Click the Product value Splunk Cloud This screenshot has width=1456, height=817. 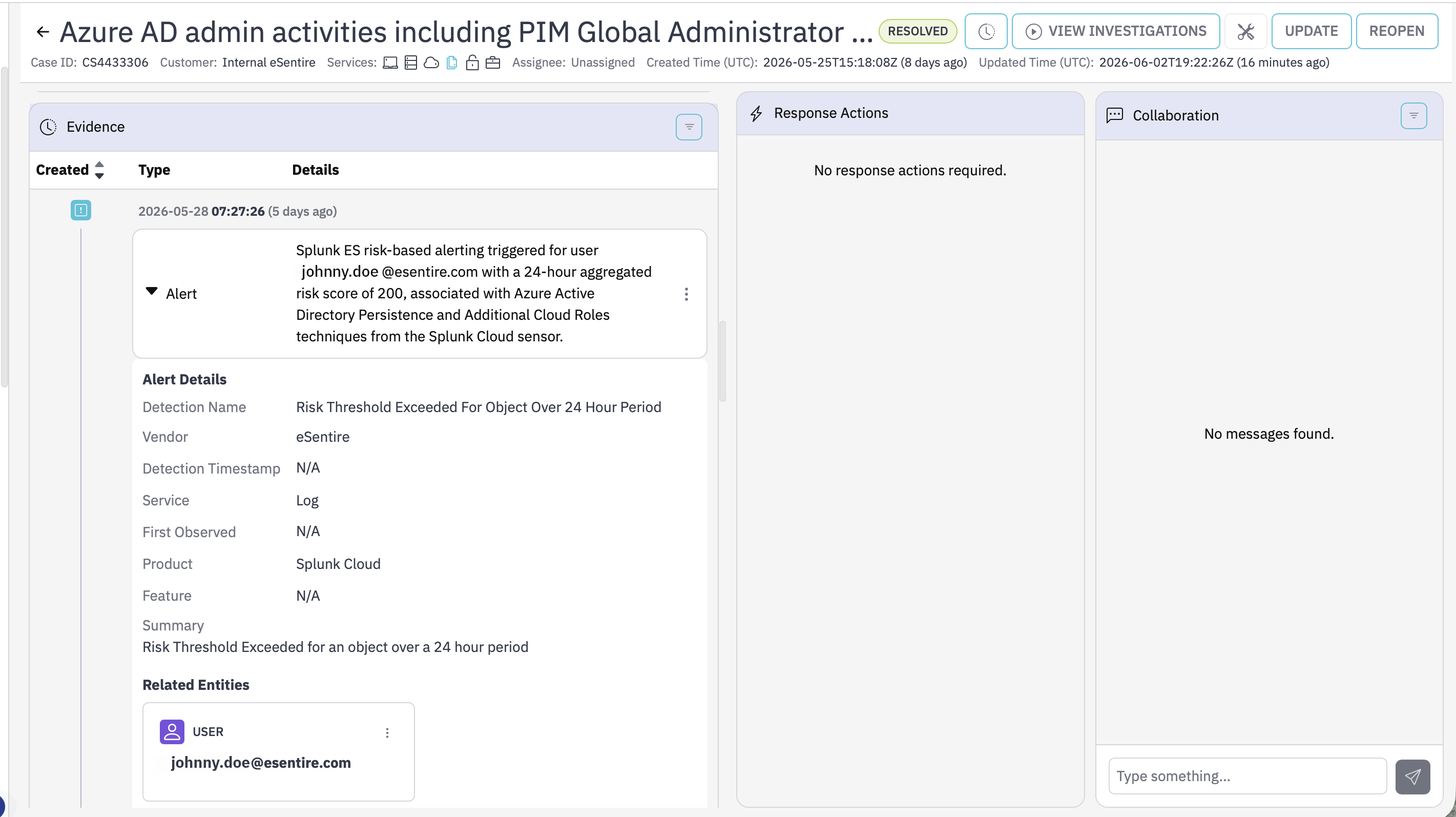pyautogui.click(x=338, y=564)
